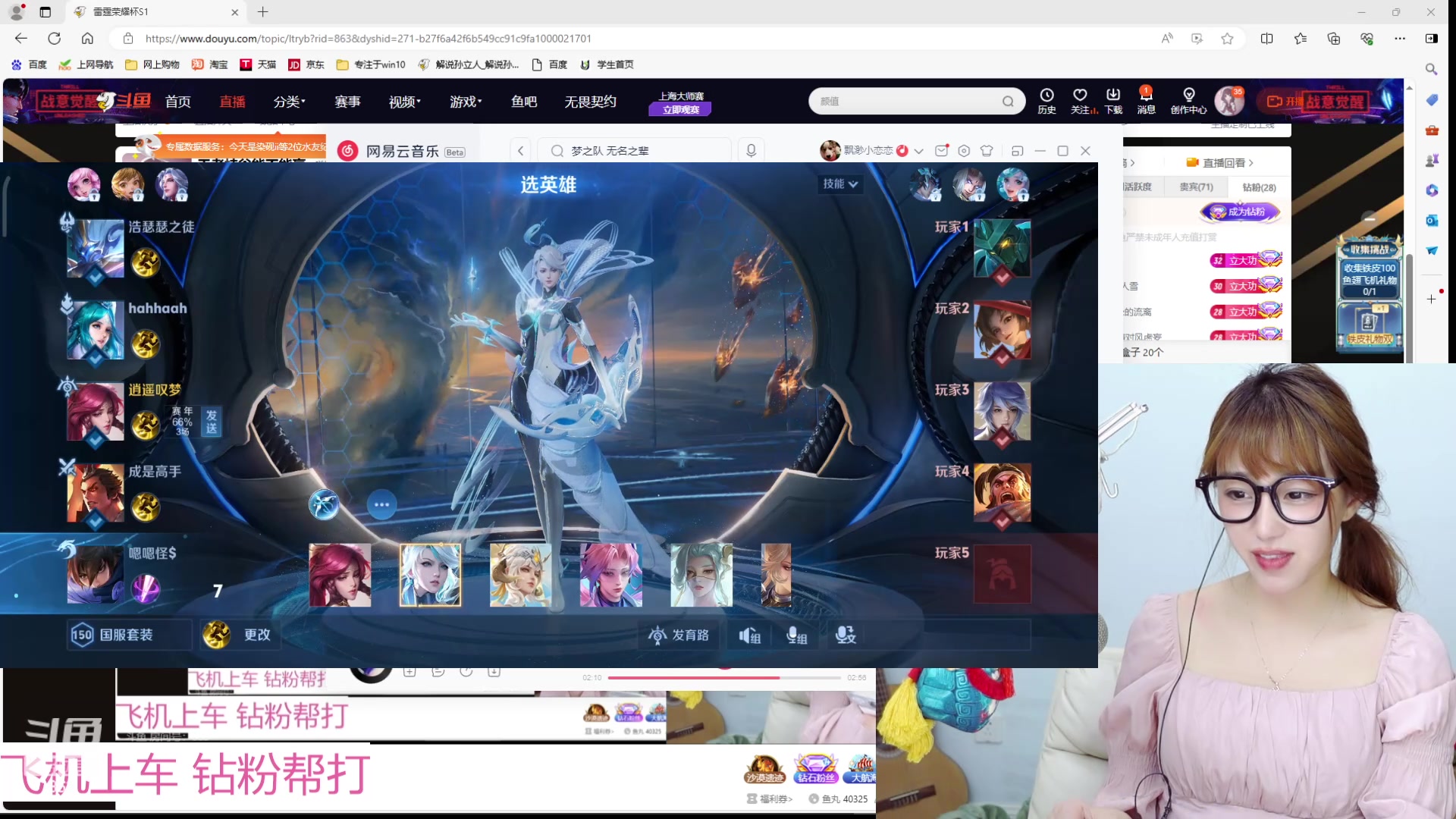Open browser favorites list icon
The image size is (1456, 819).
point(1300,39)
